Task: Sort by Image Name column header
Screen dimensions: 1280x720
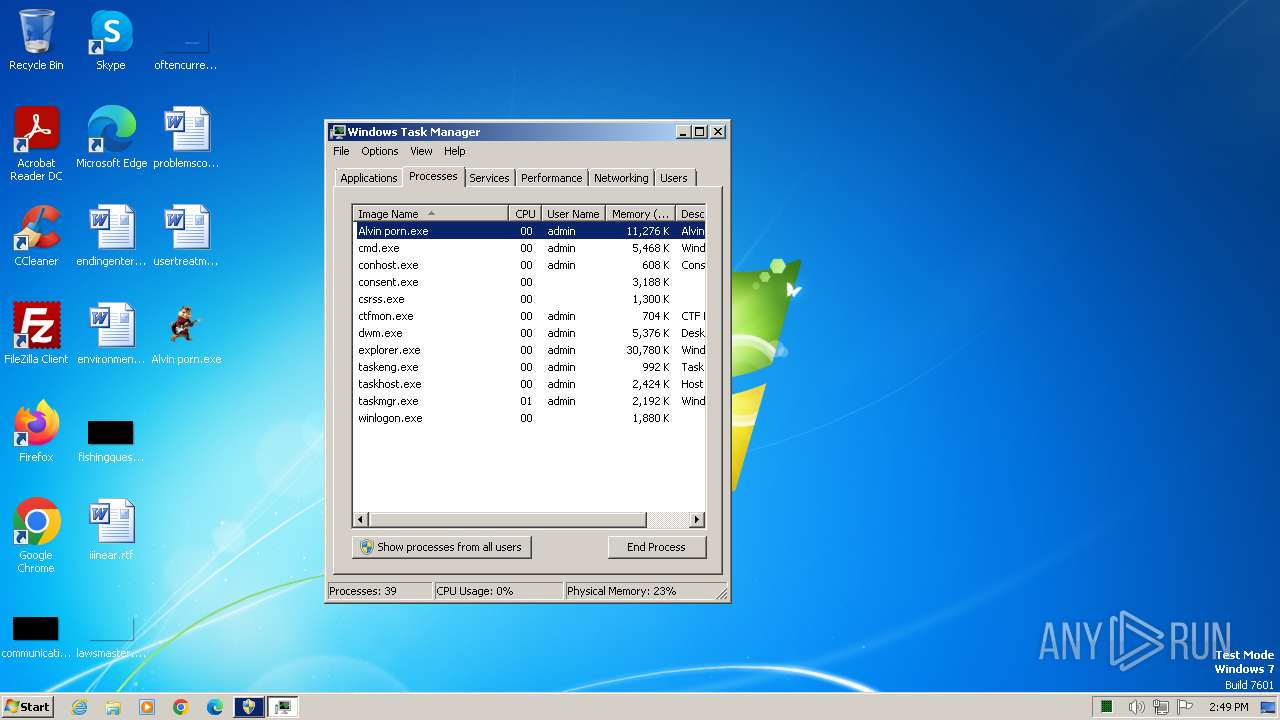Action: (x=431, y=213)
